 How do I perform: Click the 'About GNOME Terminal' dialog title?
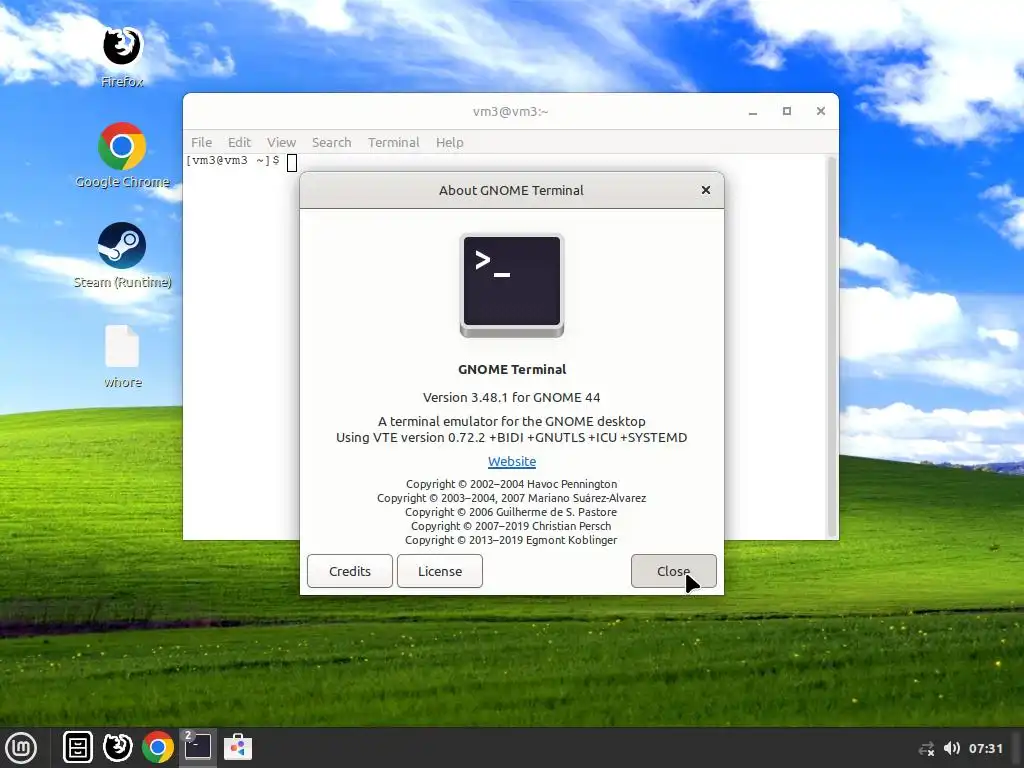pos(511,190)
